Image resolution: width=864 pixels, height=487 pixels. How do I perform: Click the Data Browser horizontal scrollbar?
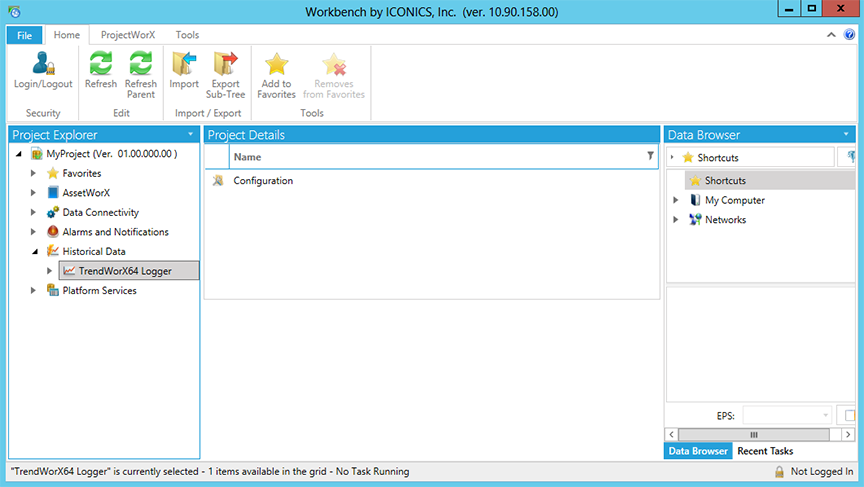(760, 435)
